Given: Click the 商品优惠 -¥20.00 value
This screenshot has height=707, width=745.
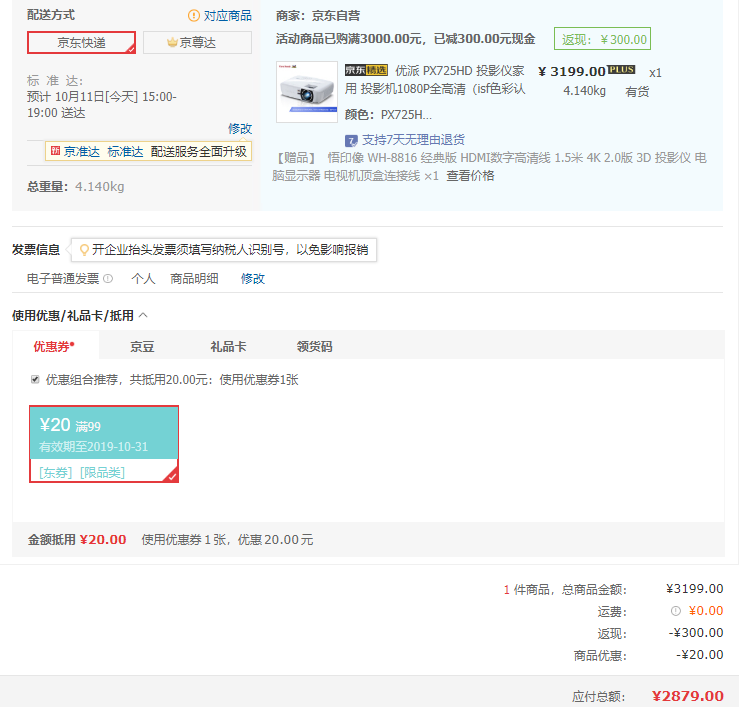Looking at the screenshot, I should [699, 655].
